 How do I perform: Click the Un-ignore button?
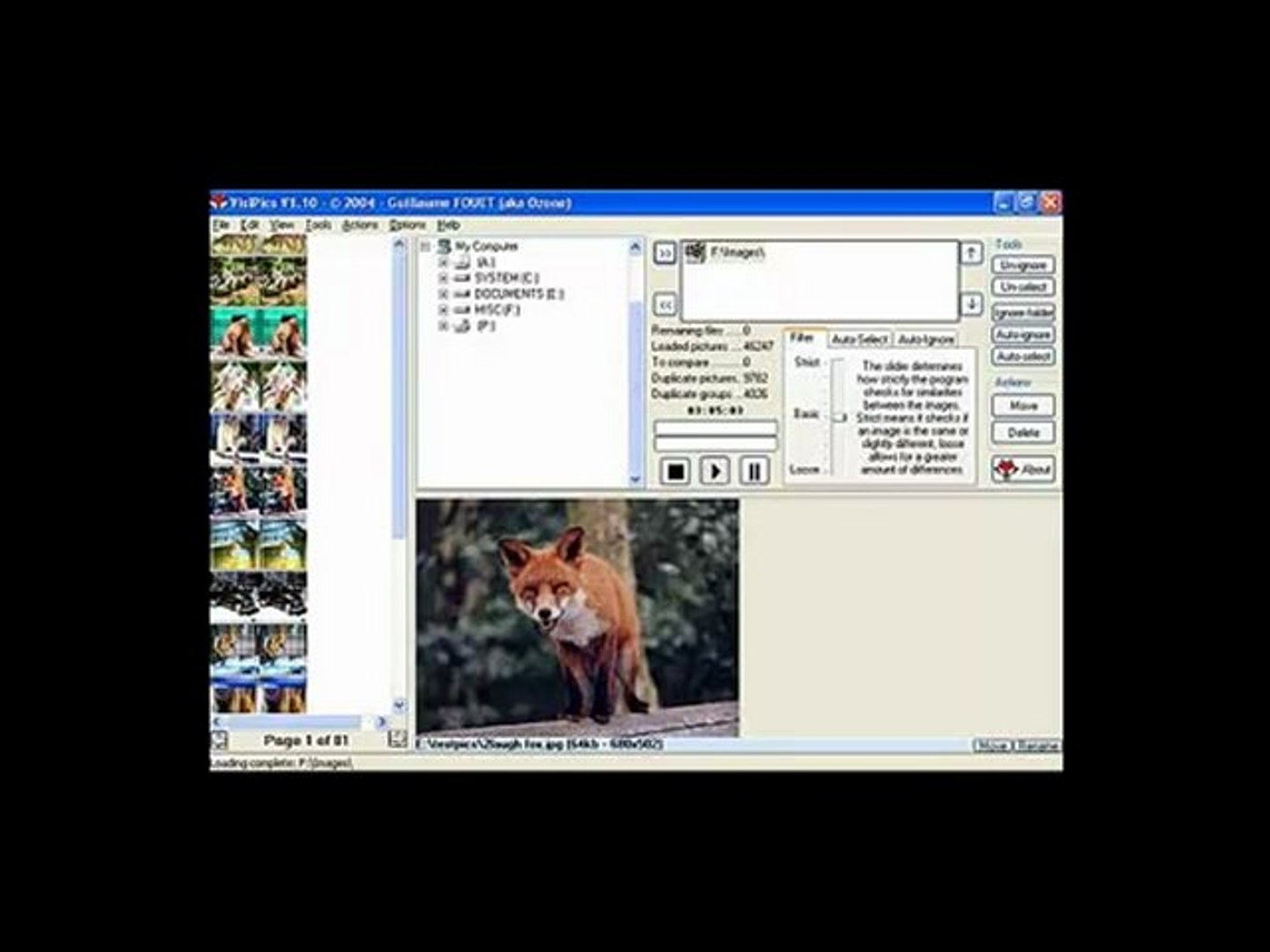tap(1023, 265)
